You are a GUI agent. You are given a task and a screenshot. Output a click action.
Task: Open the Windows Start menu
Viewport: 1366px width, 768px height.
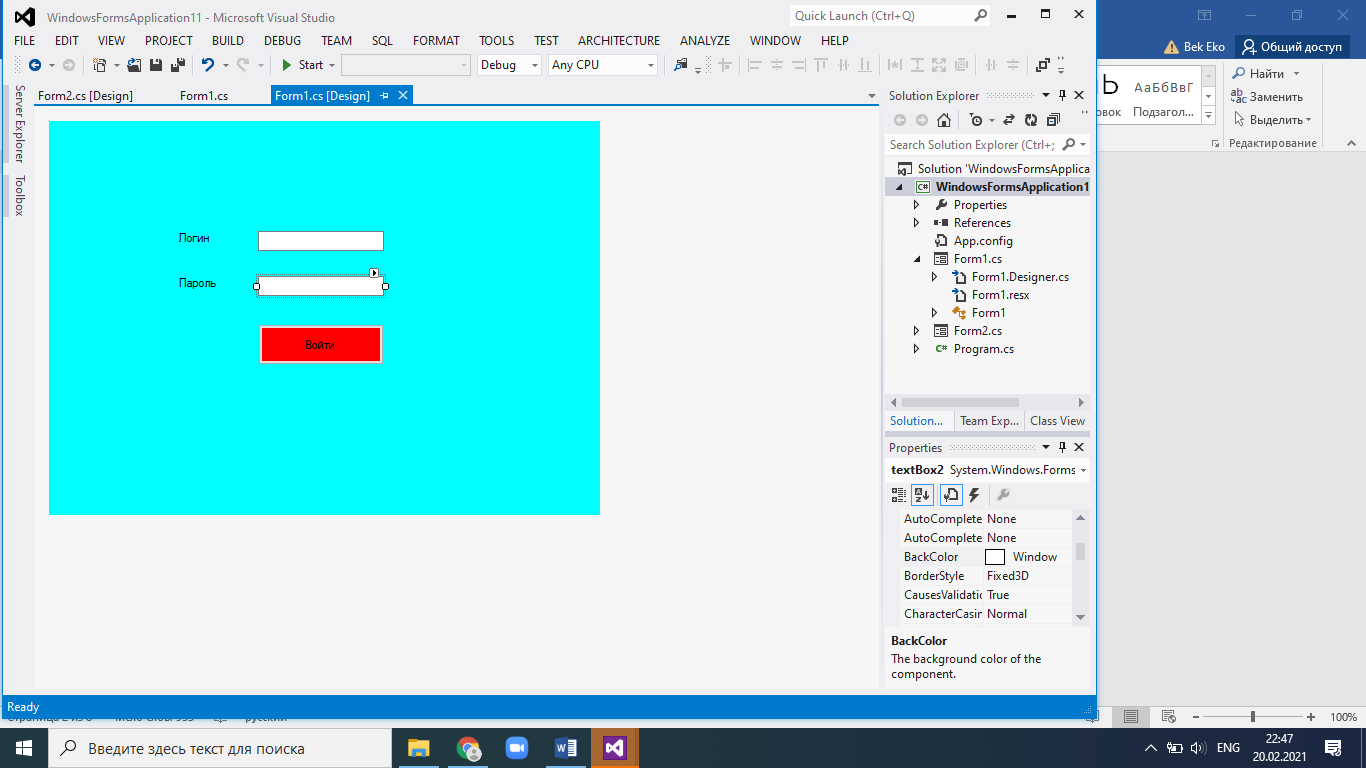pyautogui.click(x=24, y=748)
